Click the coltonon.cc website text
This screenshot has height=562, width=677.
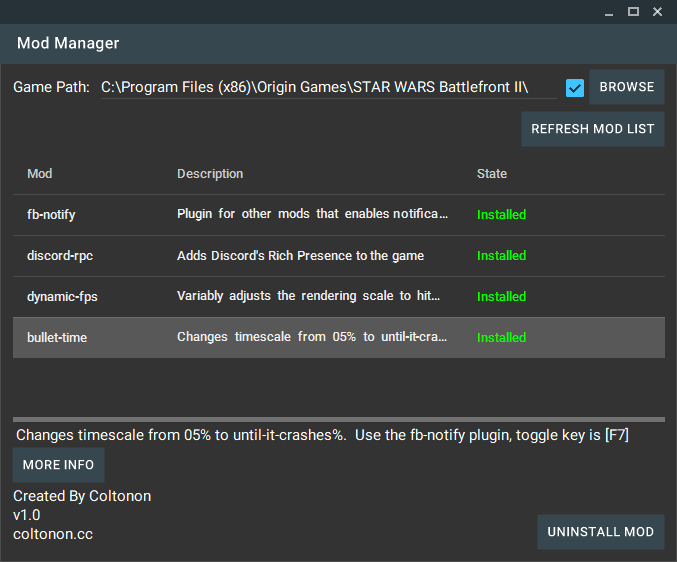[53, 534]
